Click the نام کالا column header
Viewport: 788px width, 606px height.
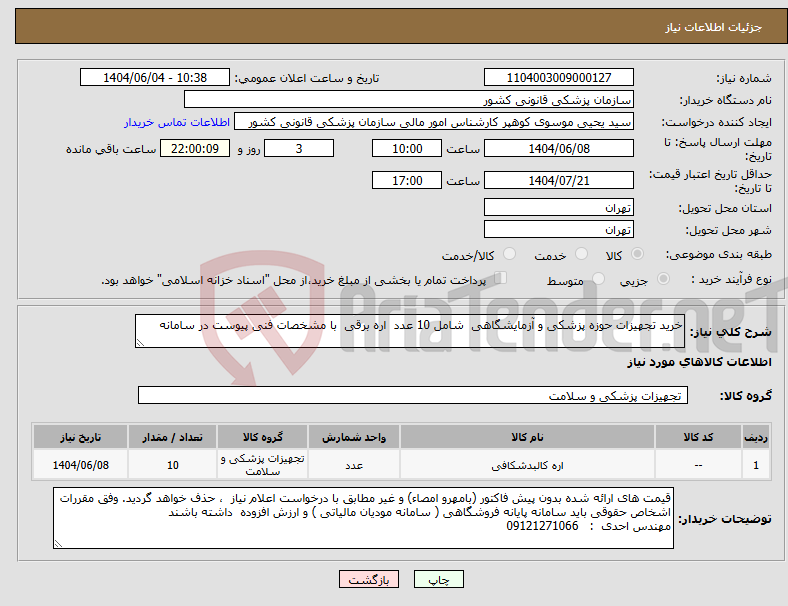coord(527,437)
